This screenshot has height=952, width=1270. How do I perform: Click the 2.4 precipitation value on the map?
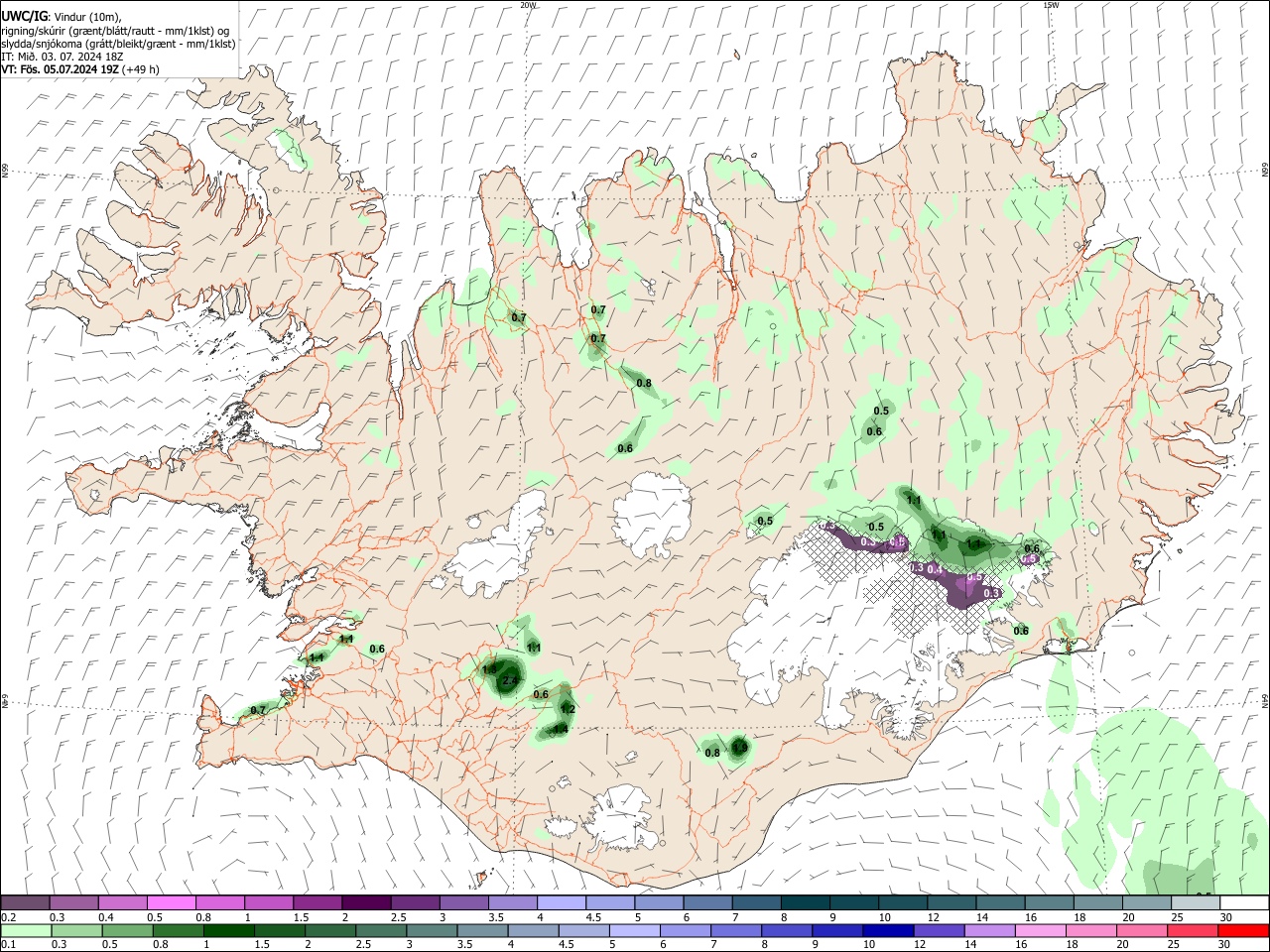509,681
